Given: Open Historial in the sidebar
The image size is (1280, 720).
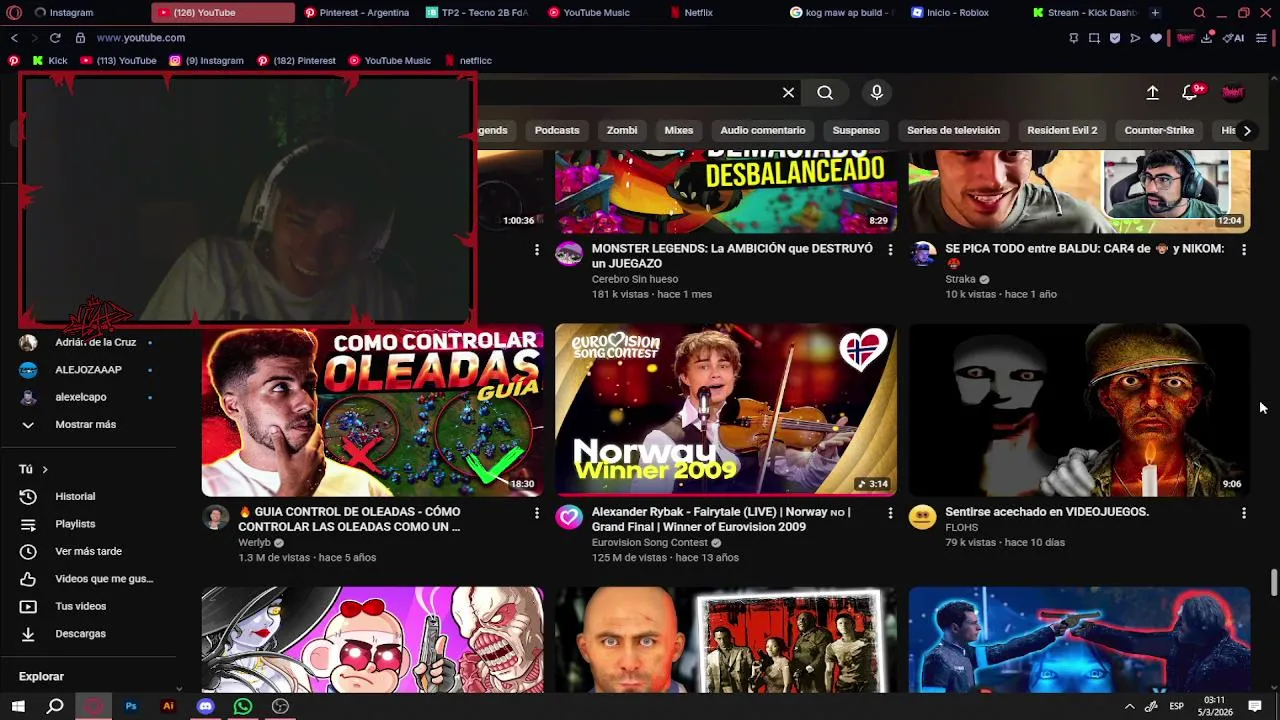Looking at the screenshot, I should click(75, 497).
